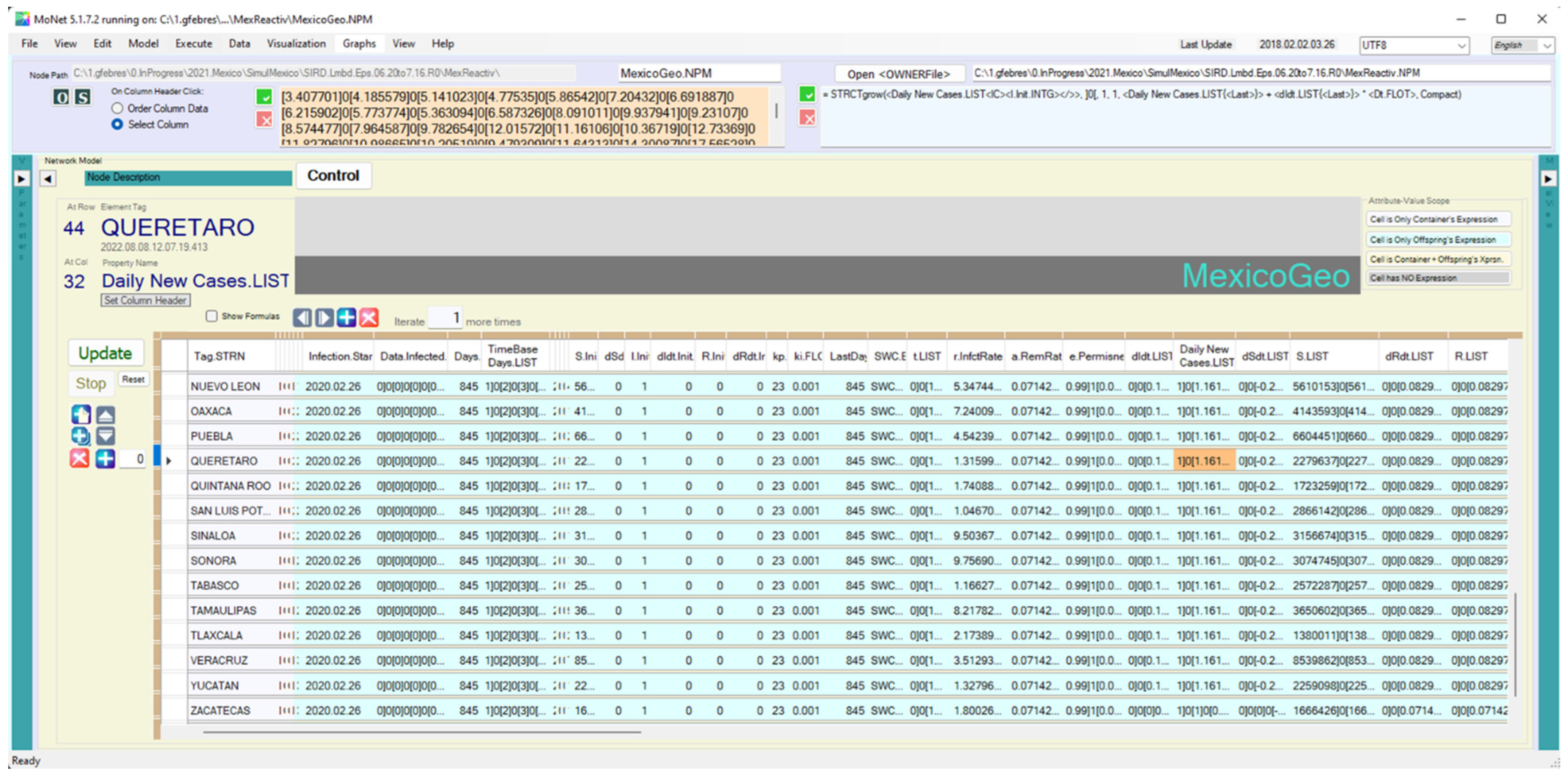Viewport: 1568px width, 778px height.
Task: Click red X delete-row icon below Stop
Action: (79, 458)
